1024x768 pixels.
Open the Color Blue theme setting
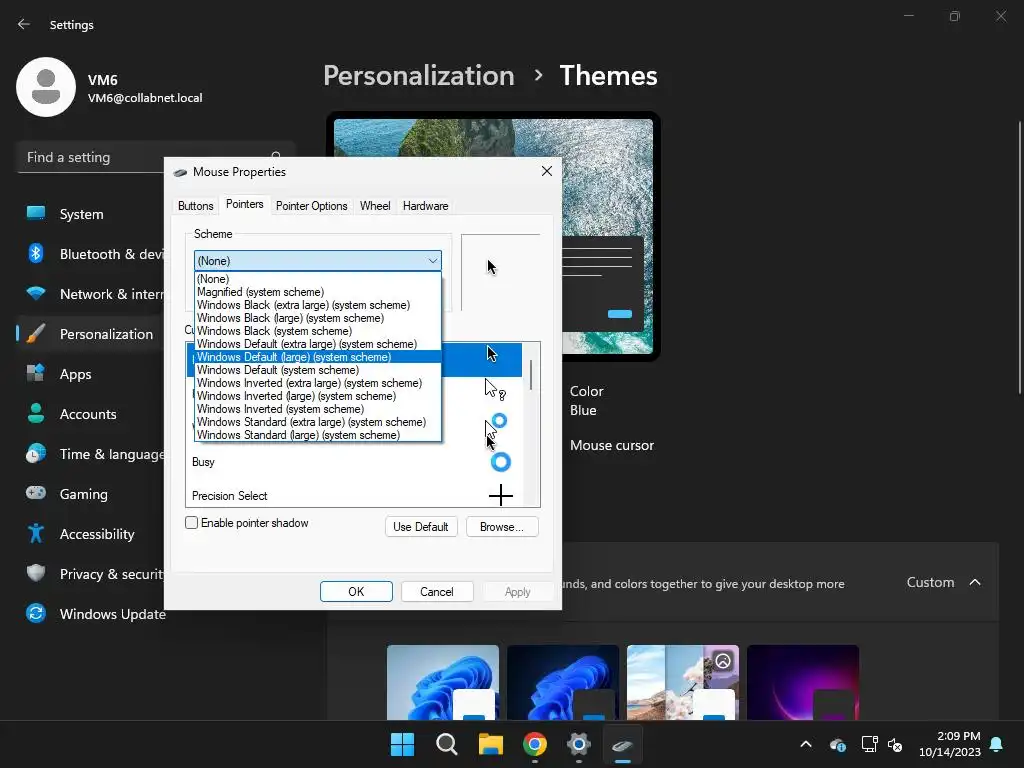[x=586, y=400]
